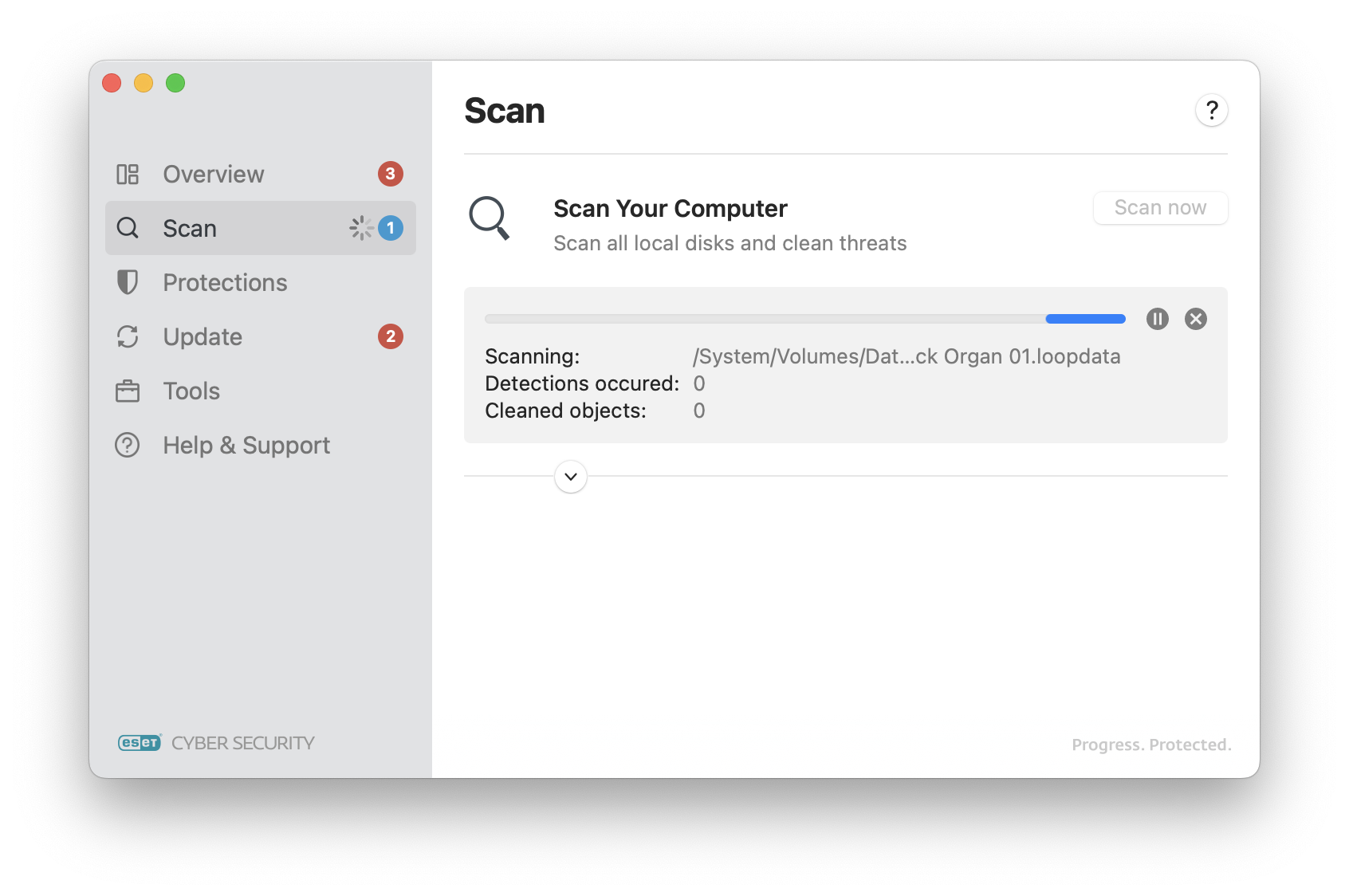Click the red notification badge on Overview
This screenshot has width=1349, height=896.
tap(390, 174)
